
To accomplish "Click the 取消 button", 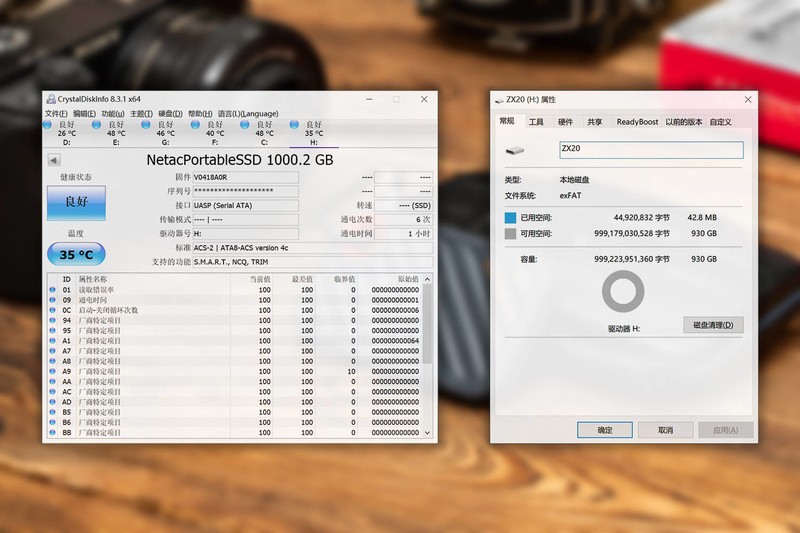I will pyautogui.click(x=665, y=430).
